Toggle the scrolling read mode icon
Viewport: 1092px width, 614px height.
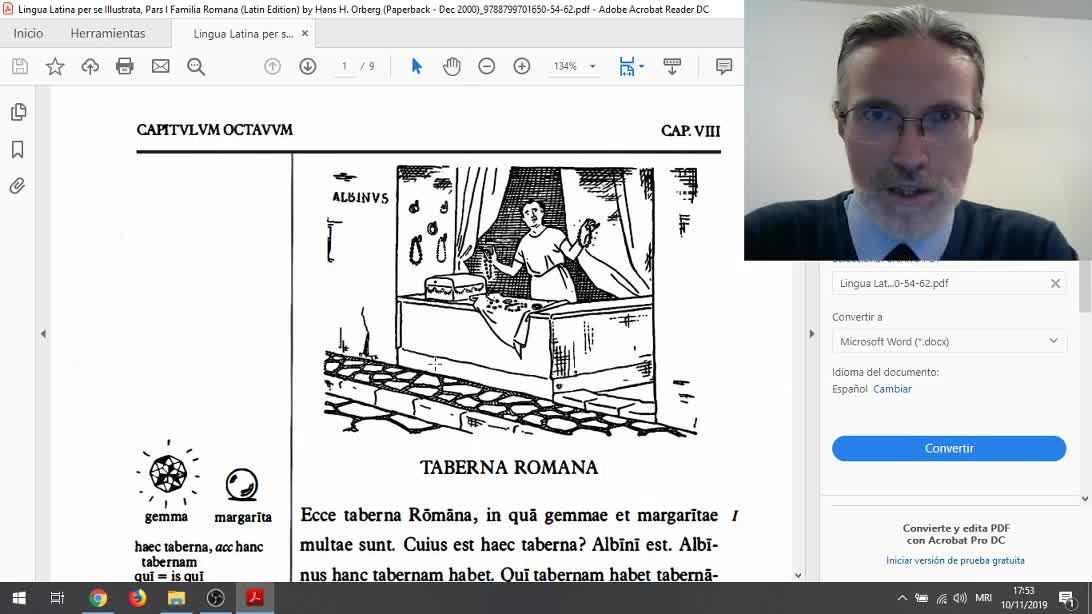pyautogui.click(x=672, y=66)
